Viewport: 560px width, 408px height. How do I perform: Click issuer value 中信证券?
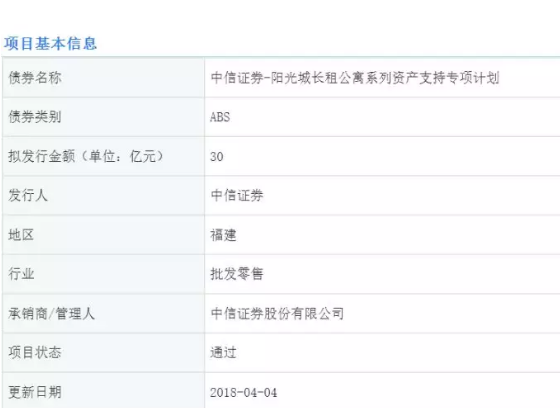click(237, 195)
